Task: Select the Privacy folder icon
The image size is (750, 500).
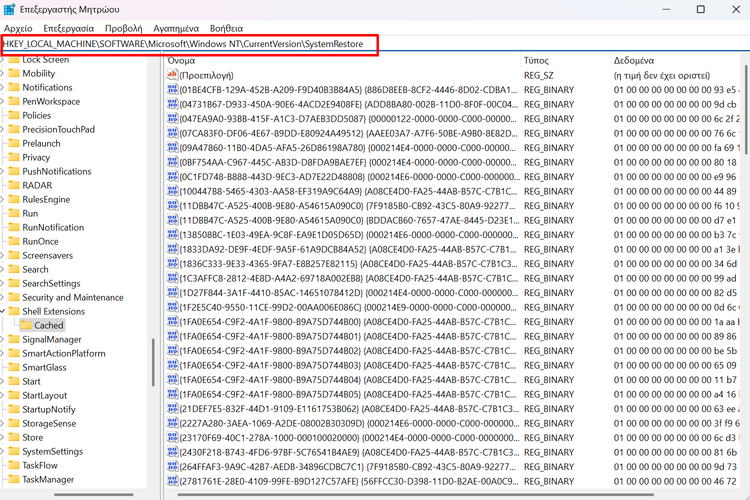Action: click(x=14, y=157)
